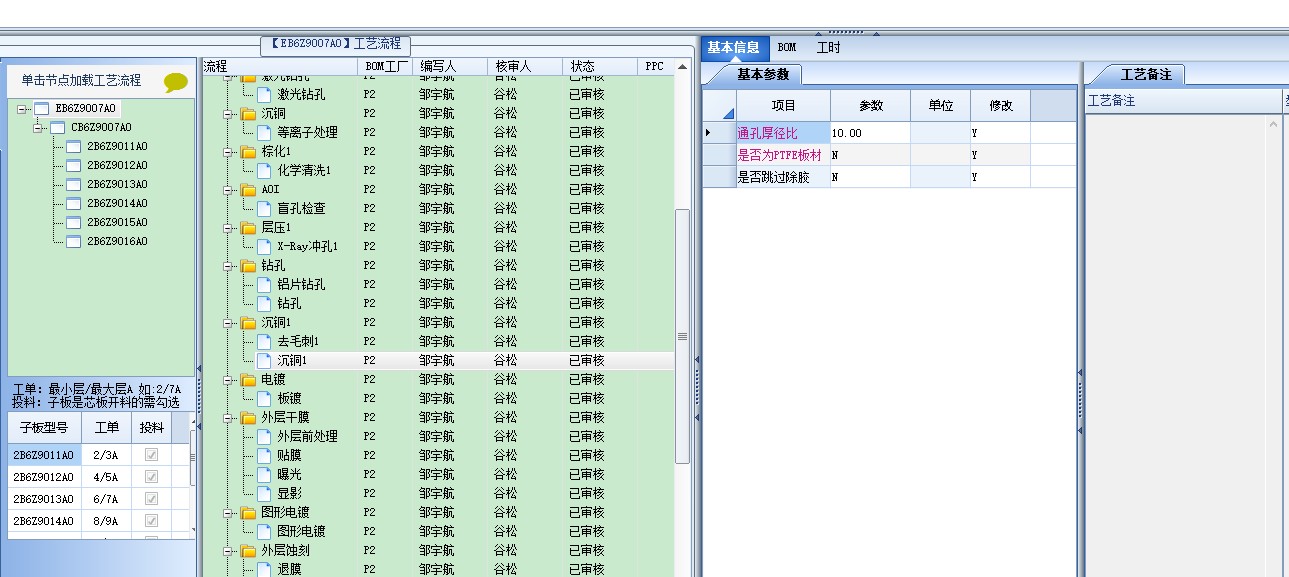The height and width of the screenshot is (577, 1289).
Task: Click folder icon of AOI group
Action: [248, 189]
